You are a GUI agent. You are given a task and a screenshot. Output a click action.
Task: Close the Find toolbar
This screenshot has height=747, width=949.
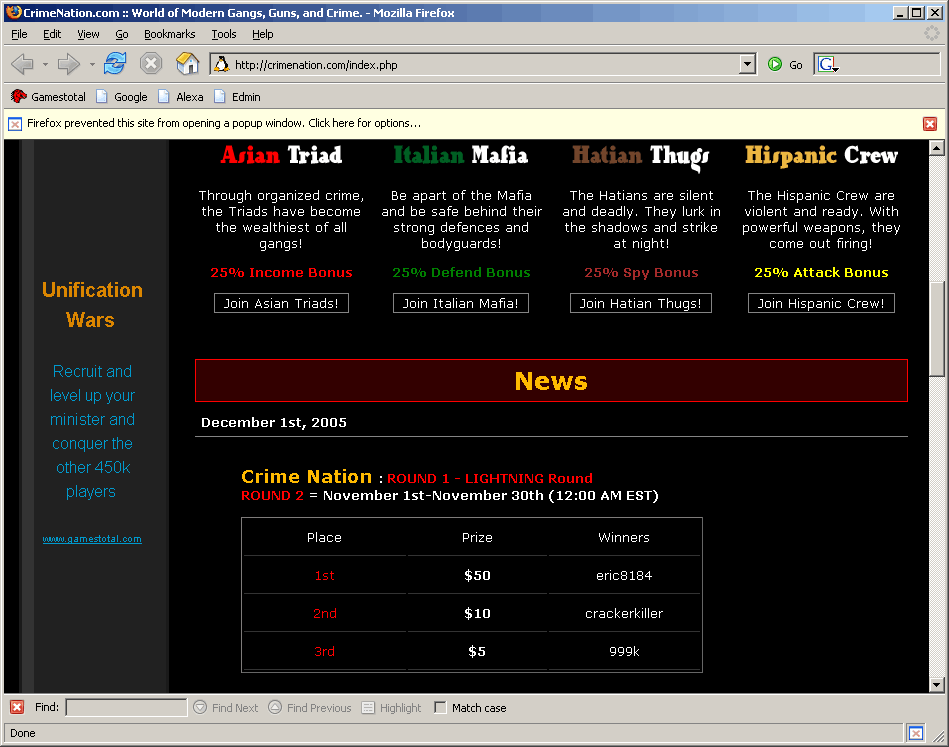[x=17, y=708]
